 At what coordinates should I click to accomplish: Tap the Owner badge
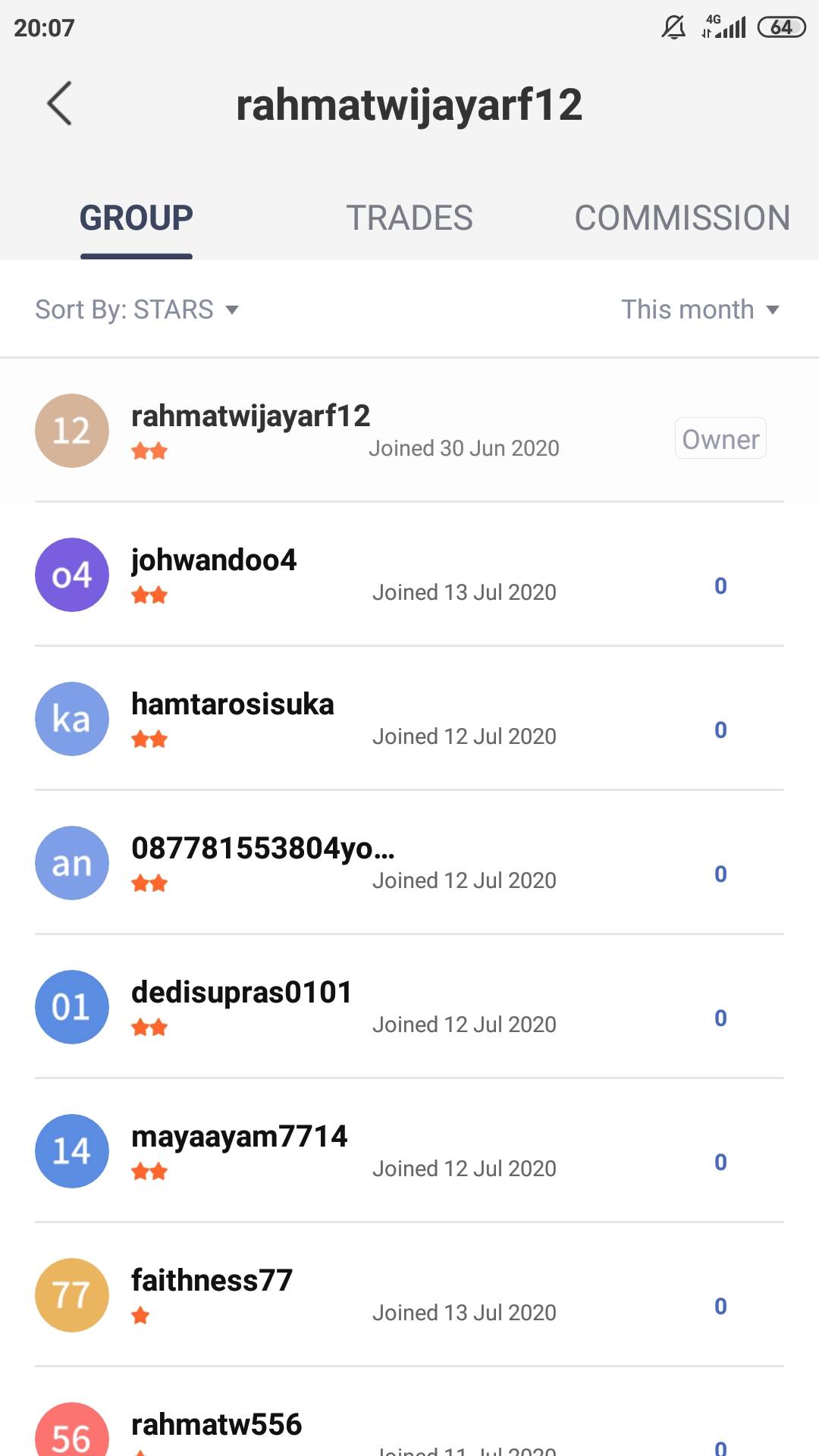click(x=720, y=439)
